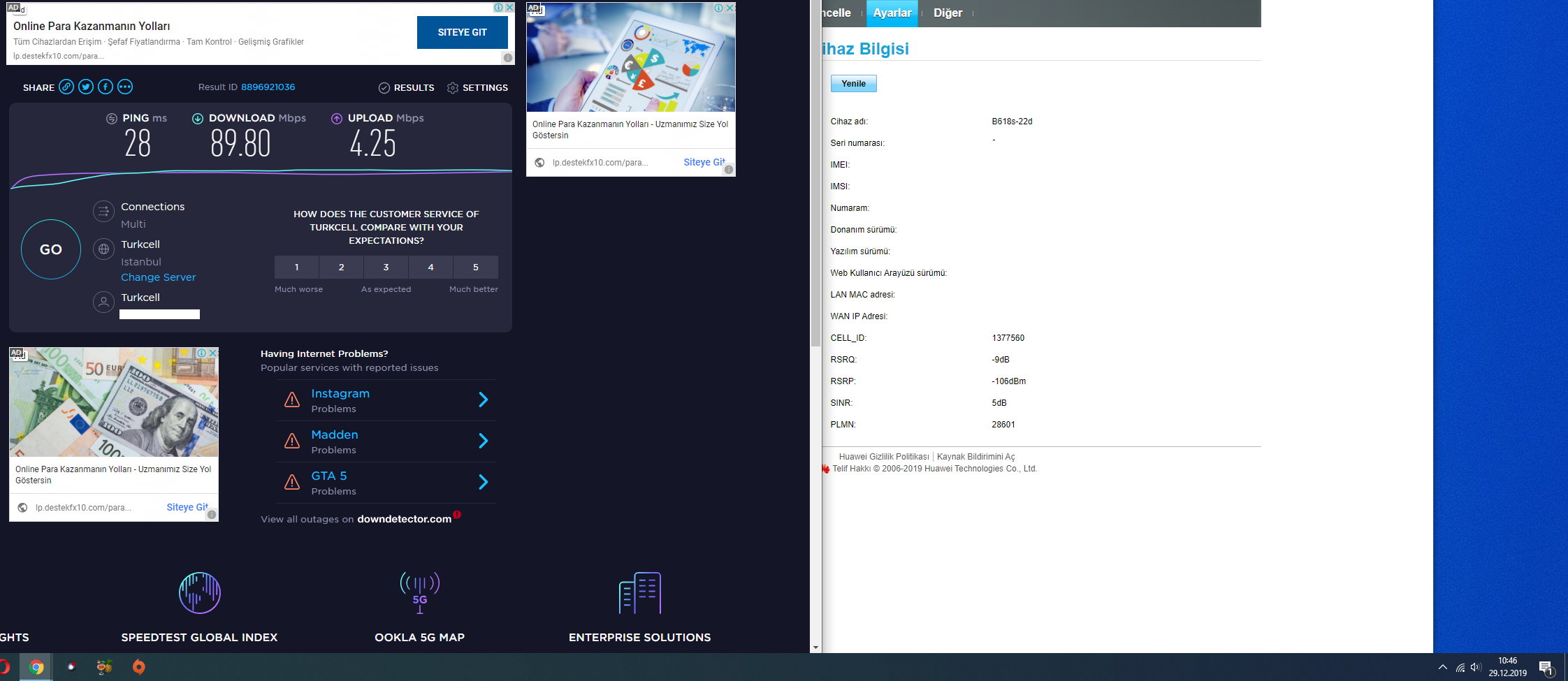Click Change Server link

[158, 277]
